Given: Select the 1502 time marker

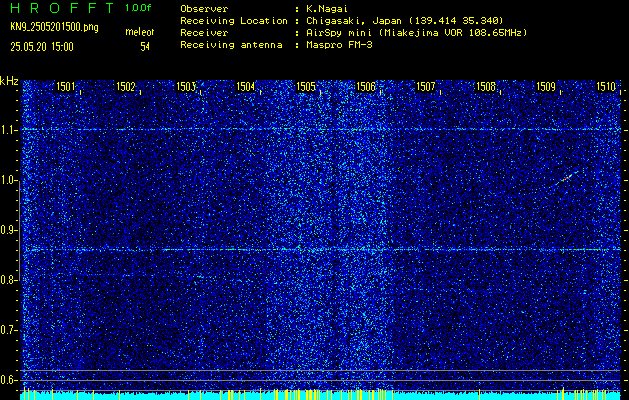Looking at the screenshot, I should 126,87.
